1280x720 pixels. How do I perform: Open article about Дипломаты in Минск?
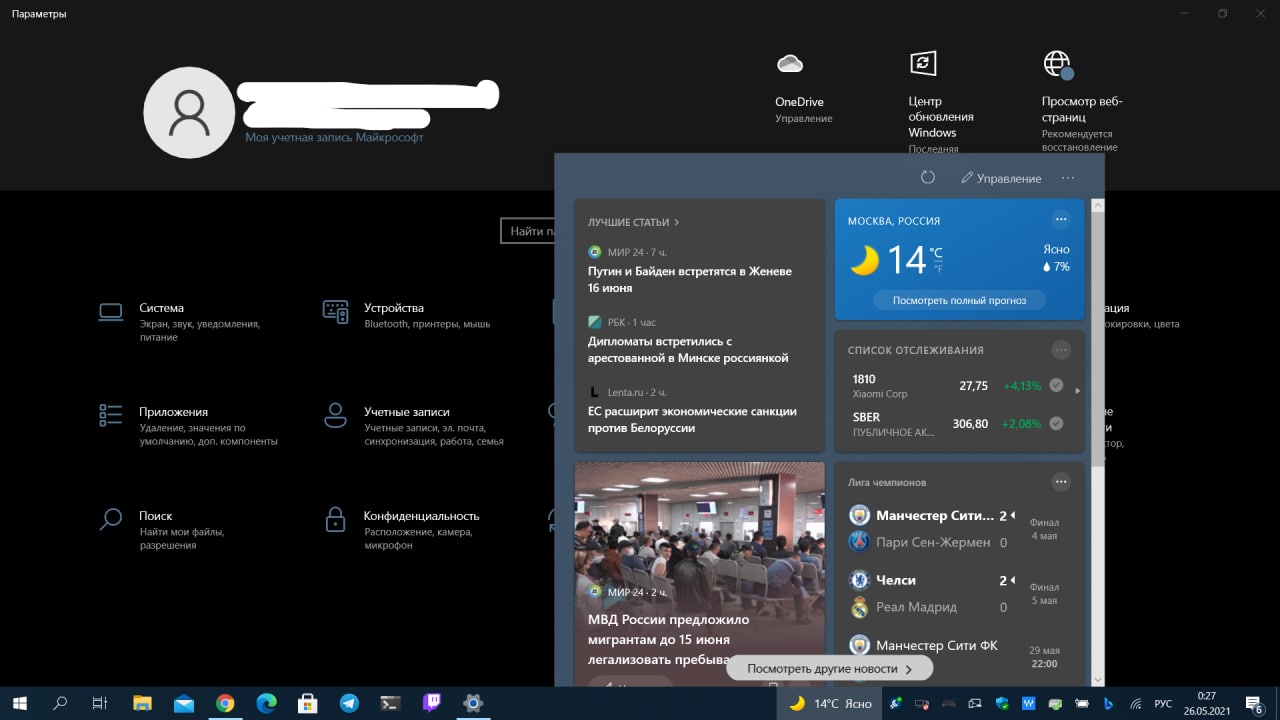pyautogui.click(x=688, y=349)
